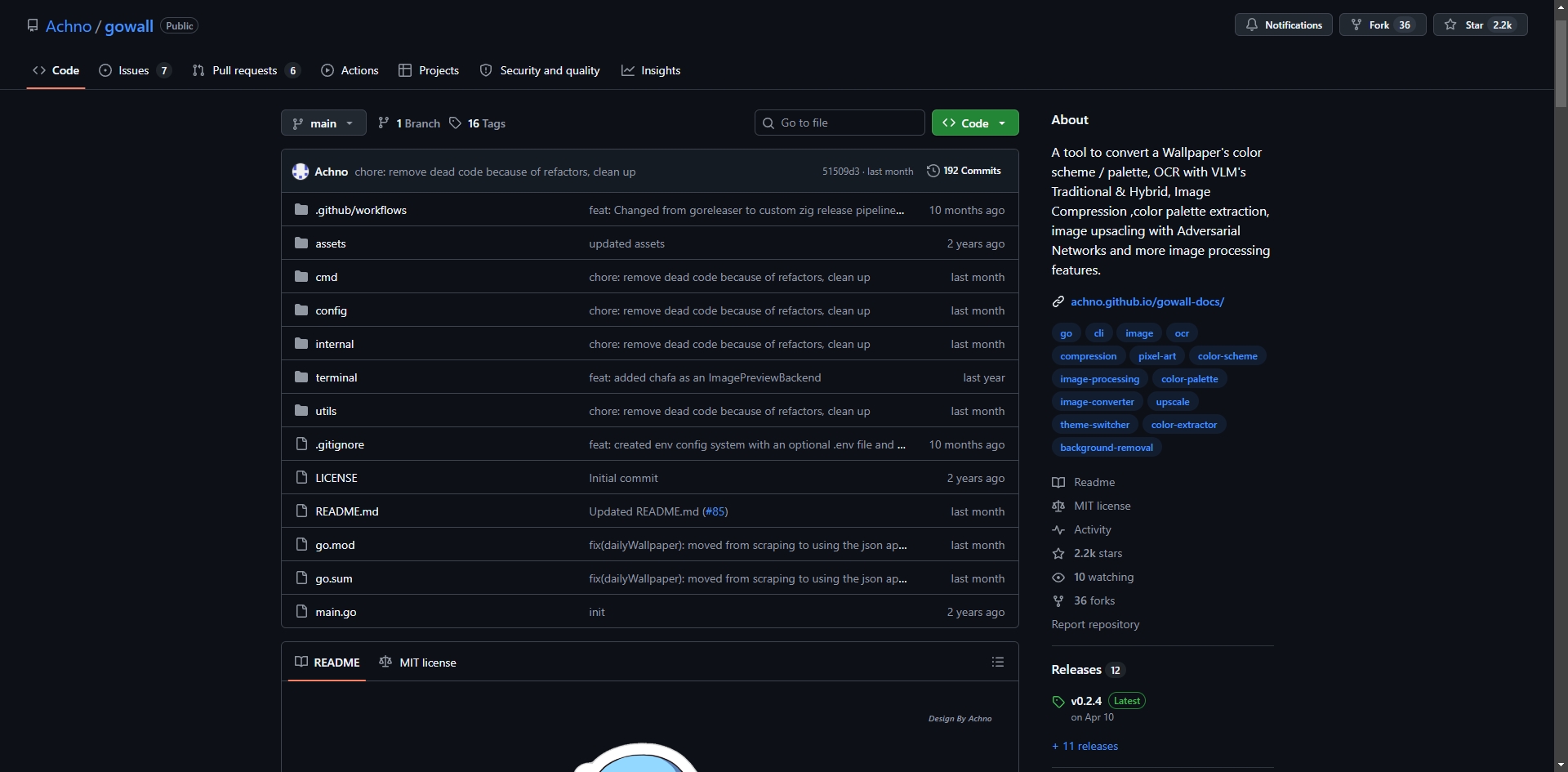Click the Achno owner link in header

(69, 26)
